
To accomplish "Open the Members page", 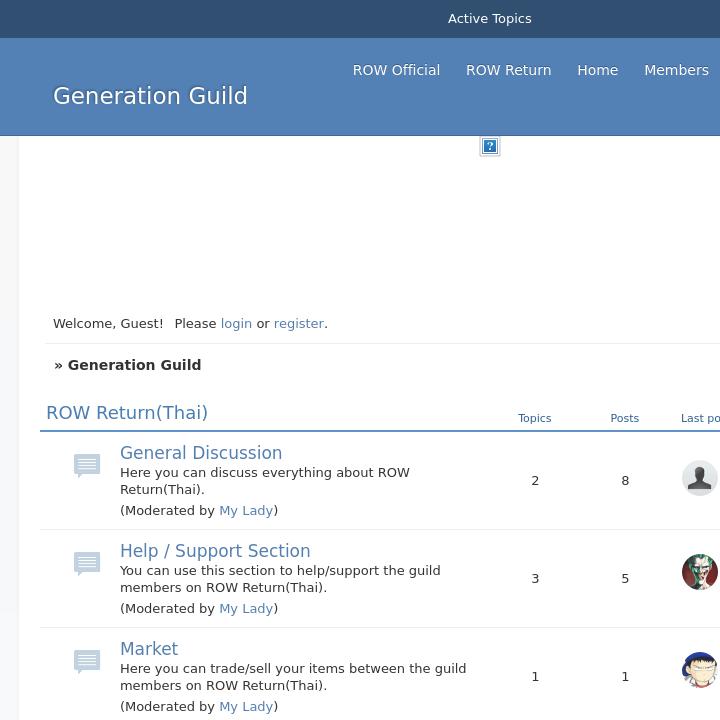I will click(676, 70).
